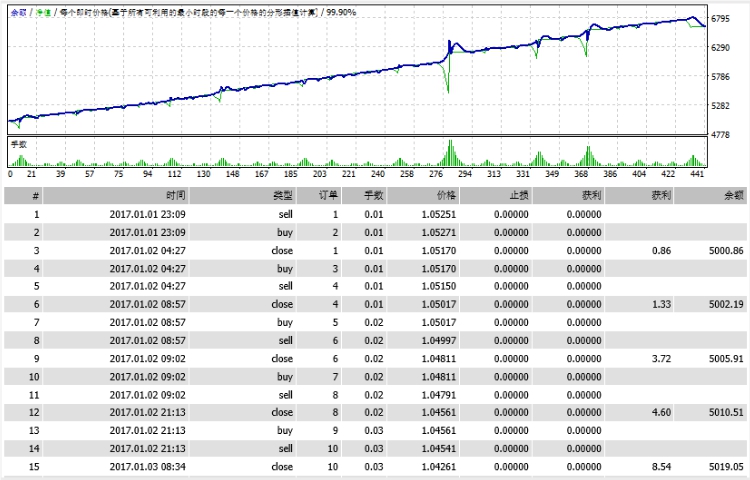The width and height of the screenshot is (750, 480).
Task: Select the price cell 1.04541
Action: pos(439,448)
